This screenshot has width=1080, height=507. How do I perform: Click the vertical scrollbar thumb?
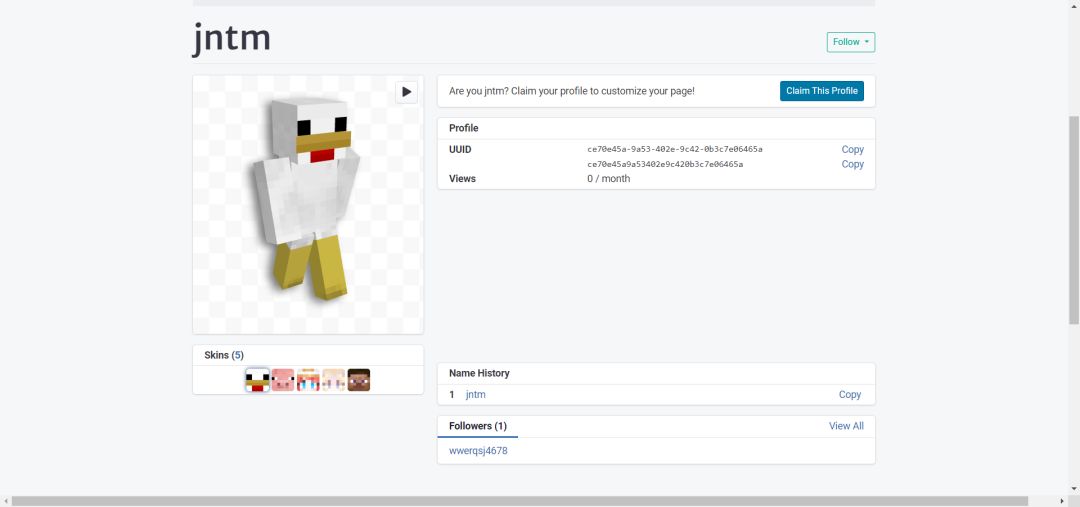tap(1074, 220)
